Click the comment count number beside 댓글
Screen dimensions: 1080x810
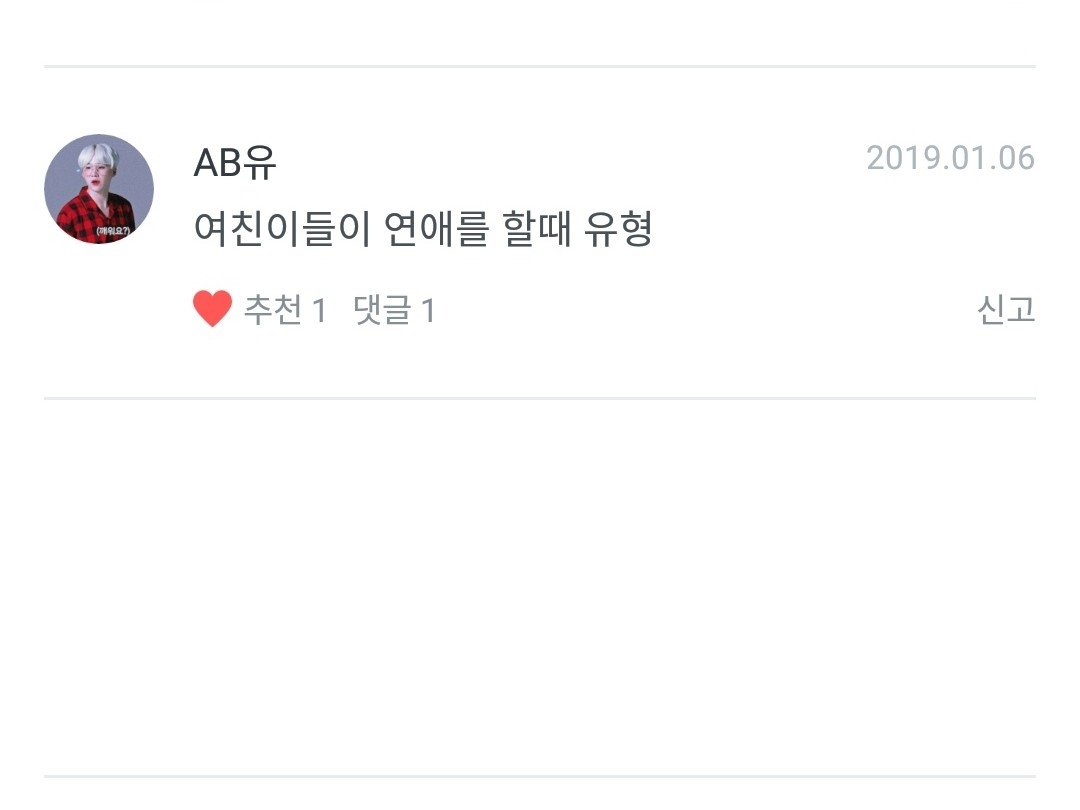coord(428,311)
